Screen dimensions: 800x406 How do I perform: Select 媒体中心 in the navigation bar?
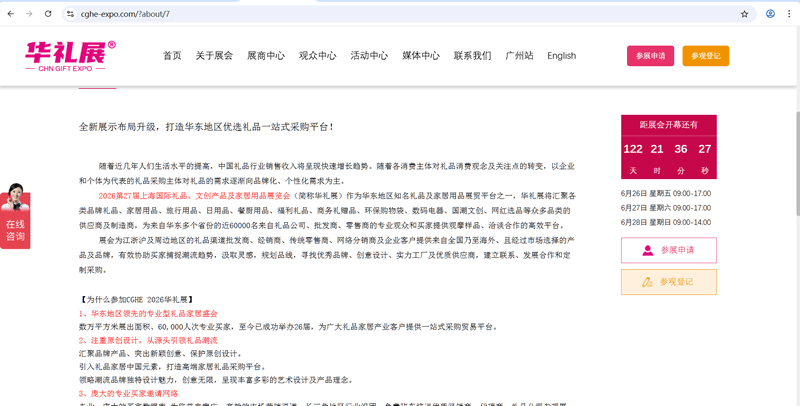click(x=420, y=56)
